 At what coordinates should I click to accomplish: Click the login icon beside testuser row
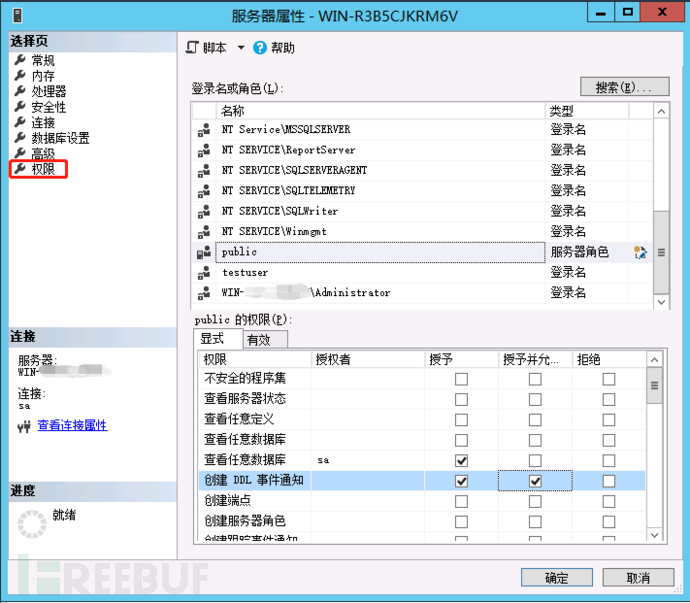coord(204,273)
